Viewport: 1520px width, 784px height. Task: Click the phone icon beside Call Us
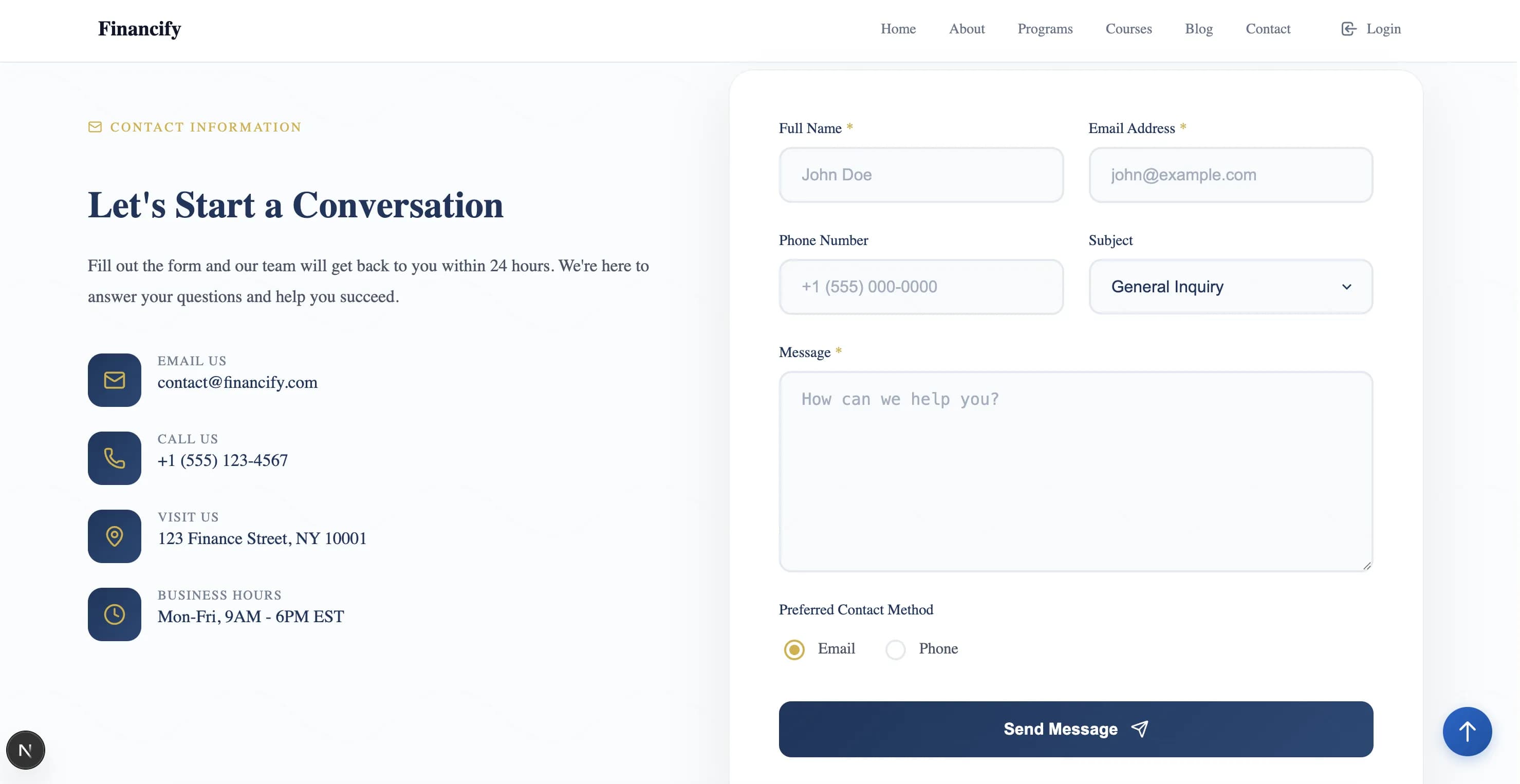[115, 458]
